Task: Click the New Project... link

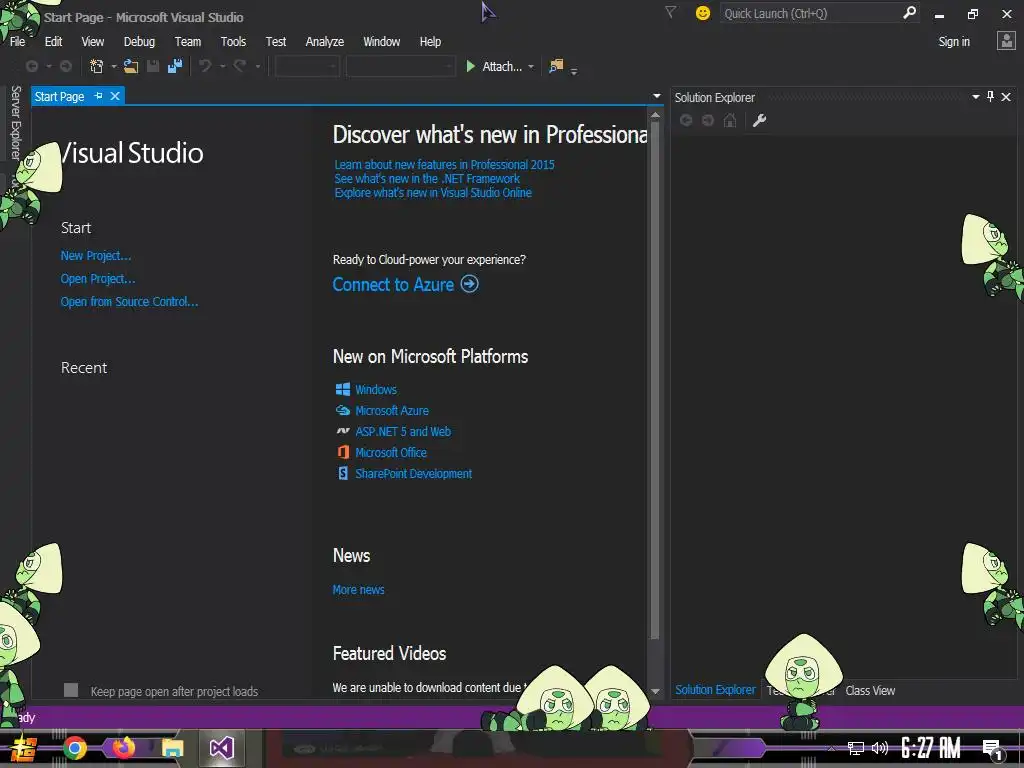Action: tap(96, 256)
